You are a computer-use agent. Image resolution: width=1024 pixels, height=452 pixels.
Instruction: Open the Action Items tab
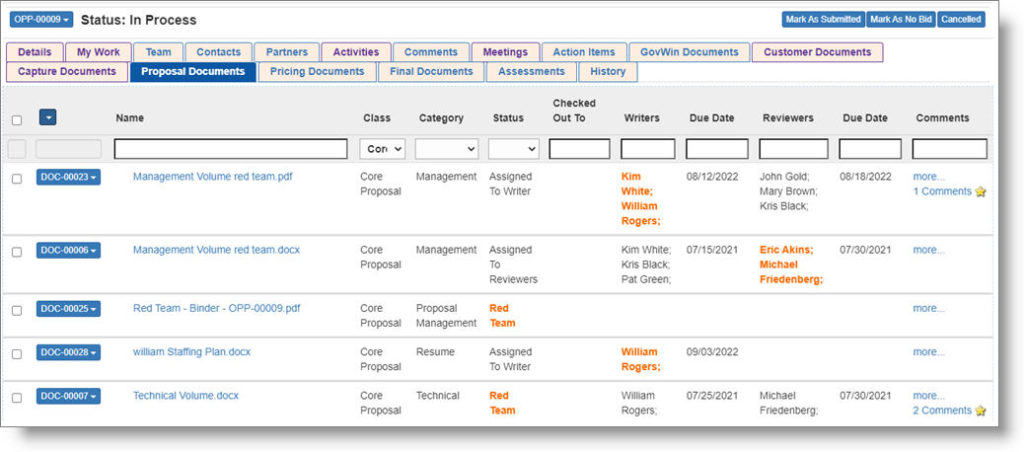(x=584, y=52)
